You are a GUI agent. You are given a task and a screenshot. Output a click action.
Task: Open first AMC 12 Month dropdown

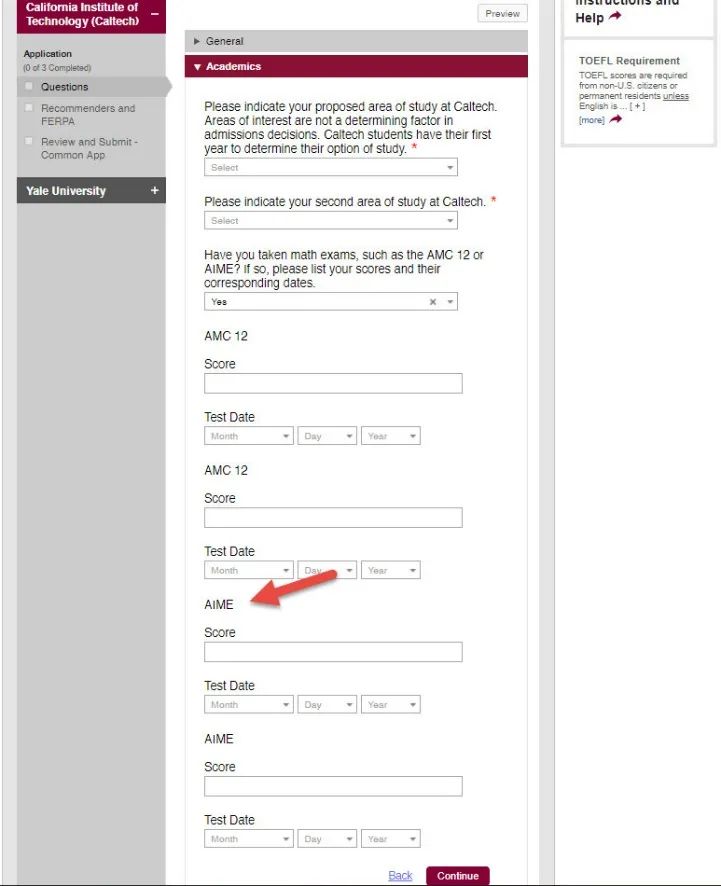click(x=249, y=436)
